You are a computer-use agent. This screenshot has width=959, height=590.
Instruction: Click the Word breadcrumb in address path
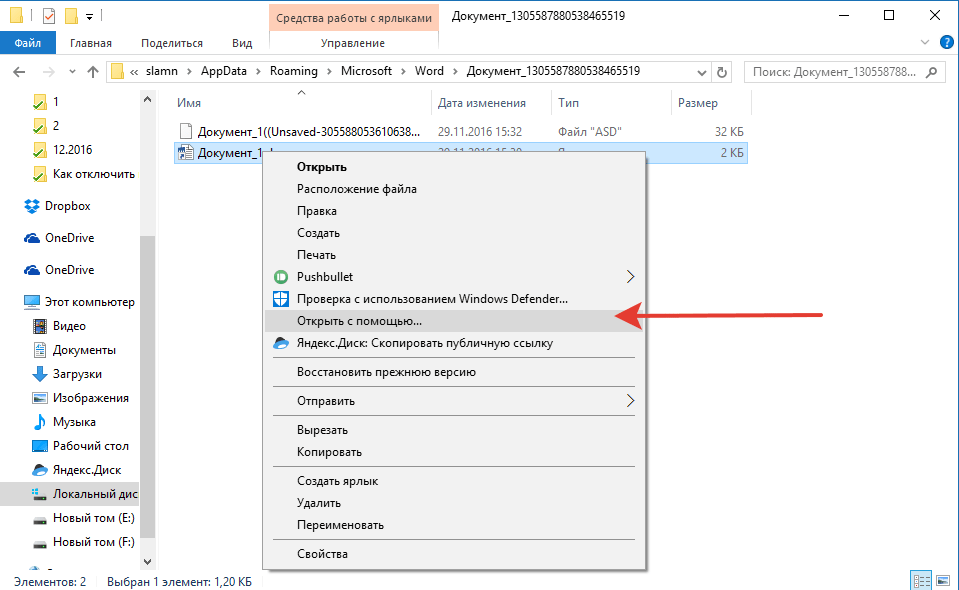tap(429, 72)
